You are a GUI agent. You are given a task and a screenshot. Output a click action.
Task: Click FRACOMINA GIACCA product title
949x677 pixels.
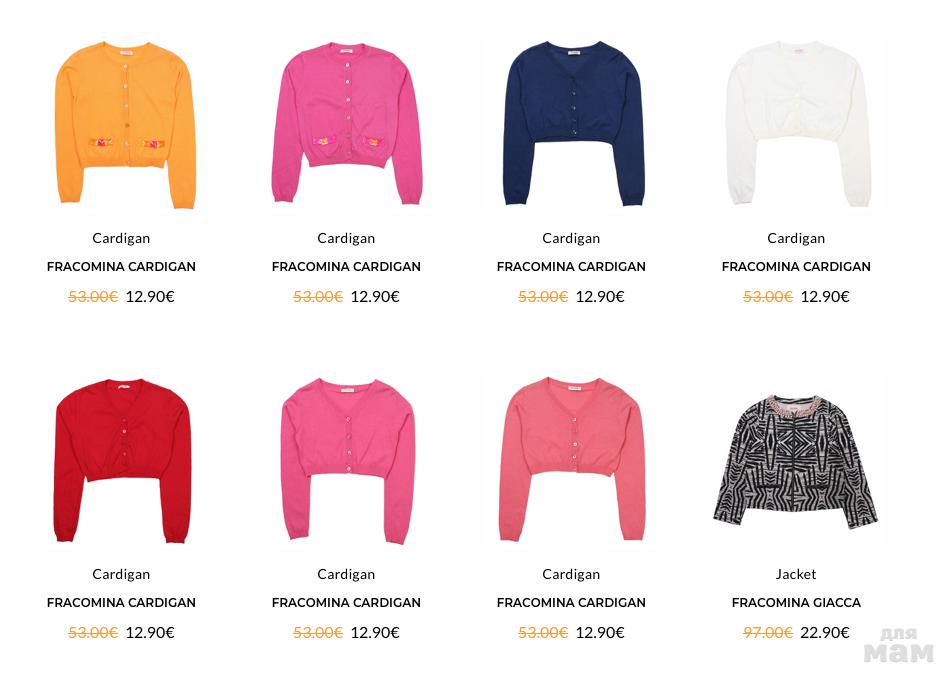click(796, 603)
